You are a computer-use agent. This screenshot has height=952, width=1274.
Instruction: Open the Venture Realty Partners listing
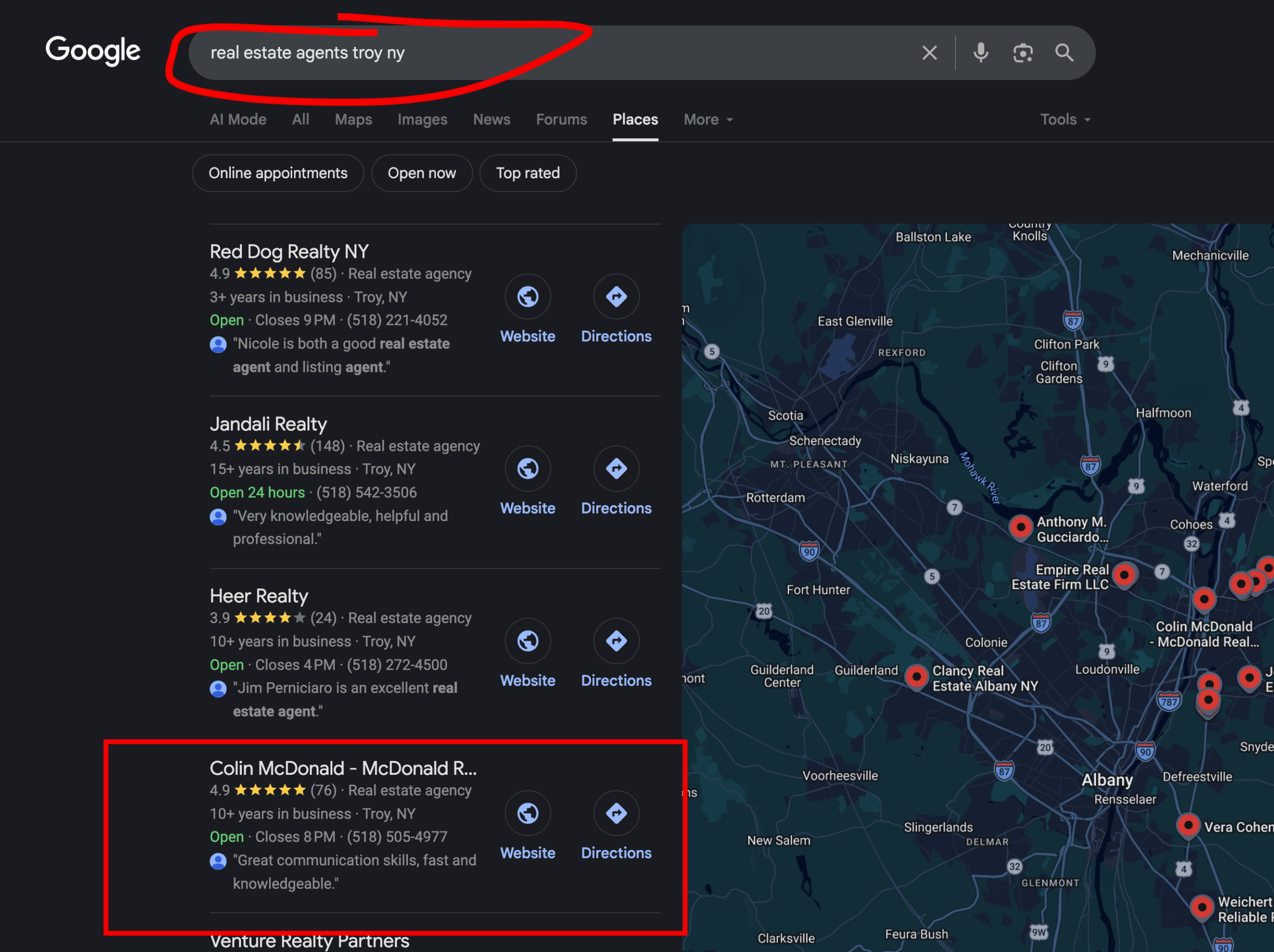[x=309, y=941]
